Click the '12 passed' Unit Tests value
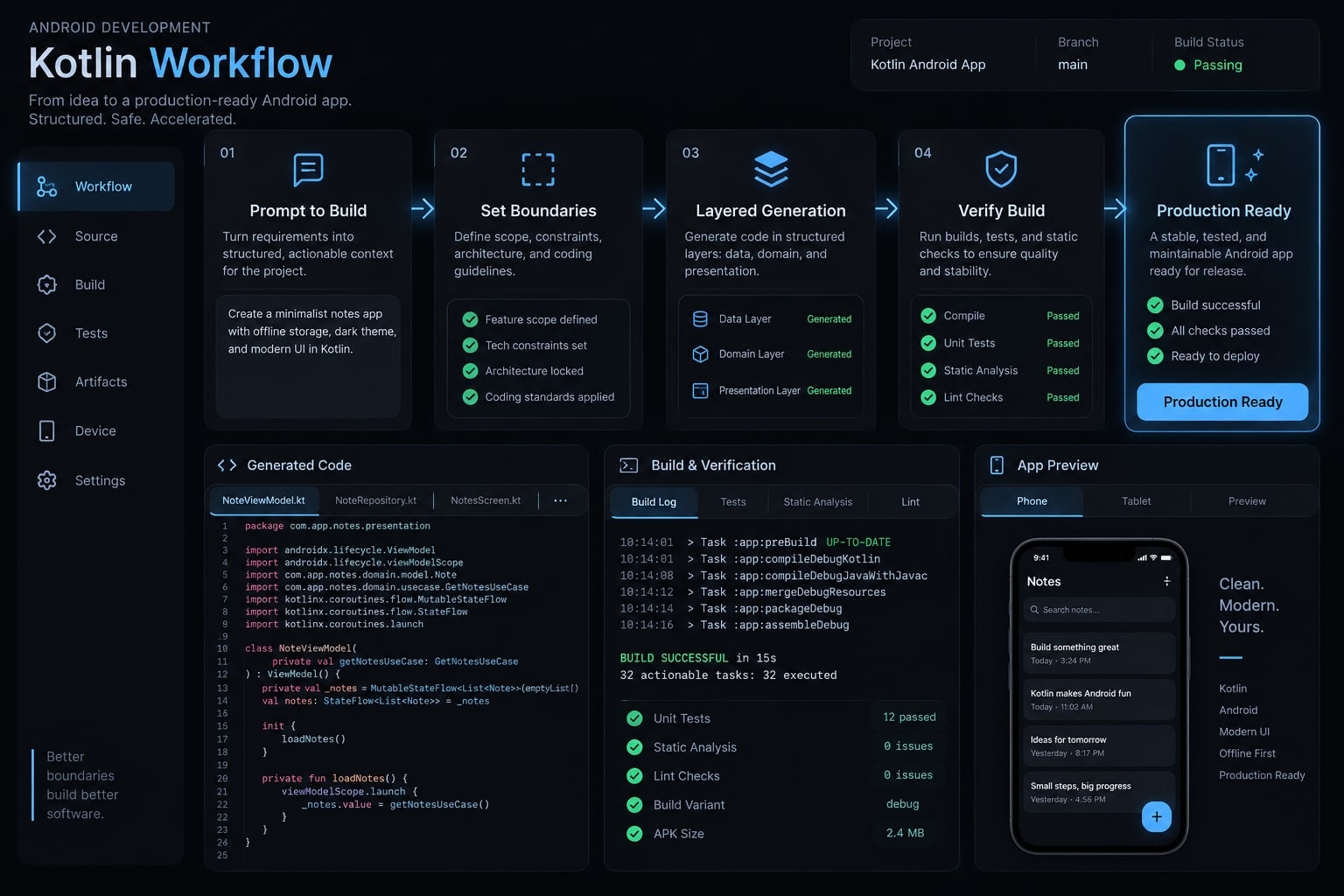The image size is (1344, 896). coord(909,717)
